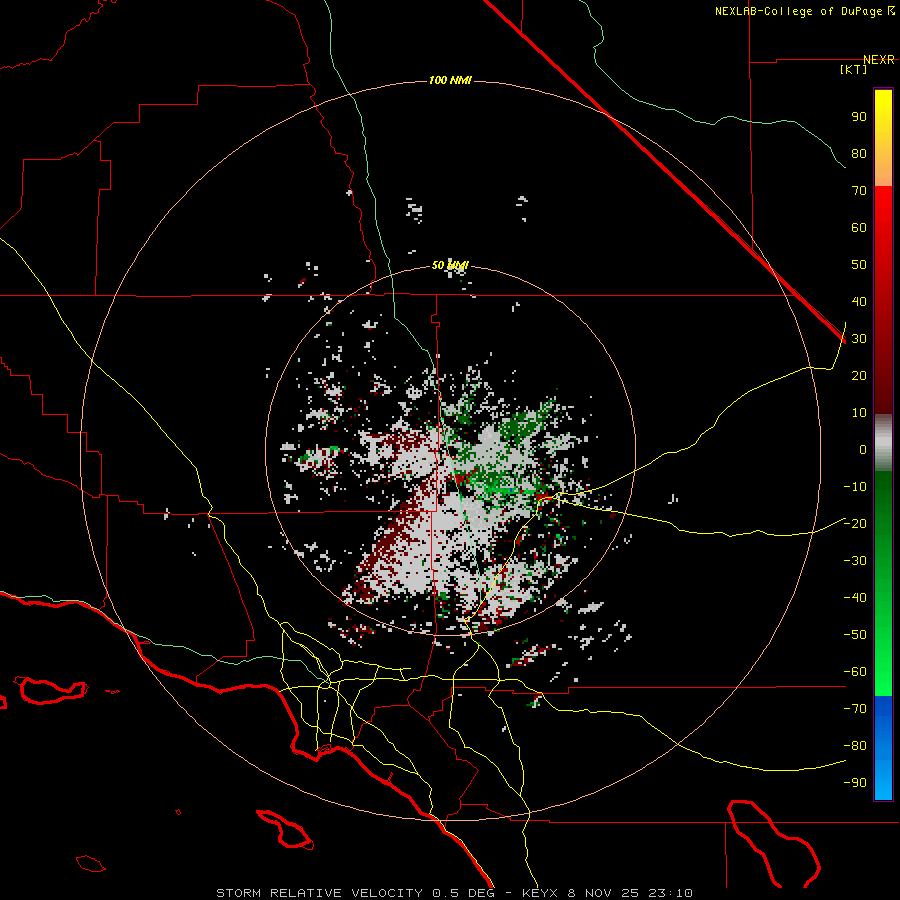The image size is (900, 900).
Task: Select the -40 value on the velocity scale
Action: pos(855,598)
